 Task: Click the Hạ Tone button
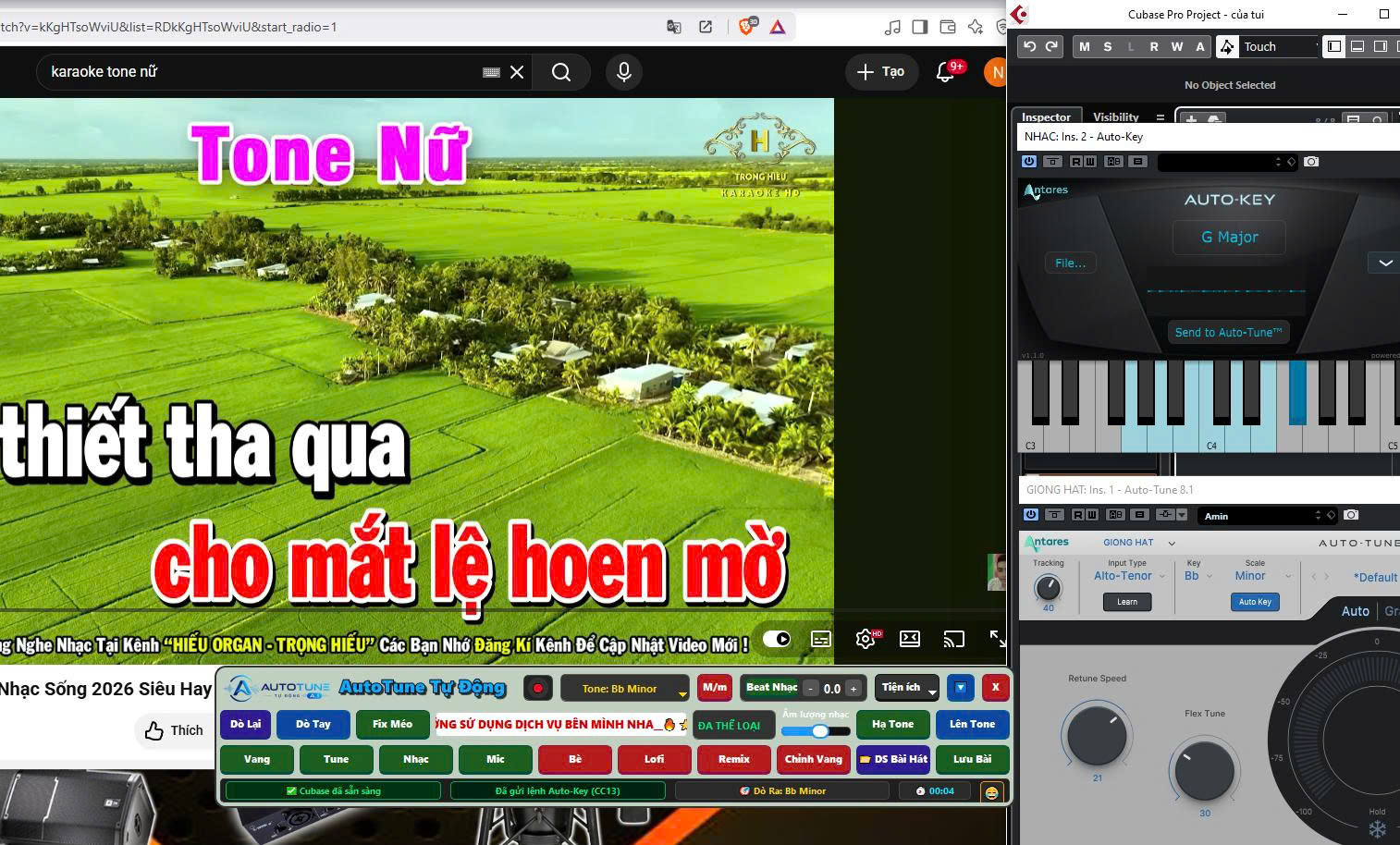(892, 724)
